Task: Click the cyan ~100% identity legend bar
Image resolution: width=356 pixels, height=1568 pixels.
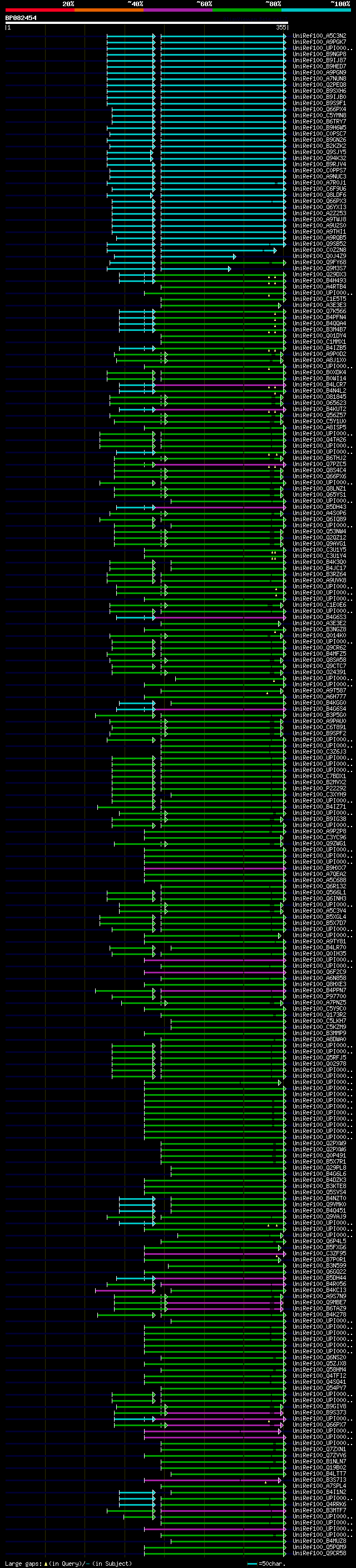Action: [317, 10]
